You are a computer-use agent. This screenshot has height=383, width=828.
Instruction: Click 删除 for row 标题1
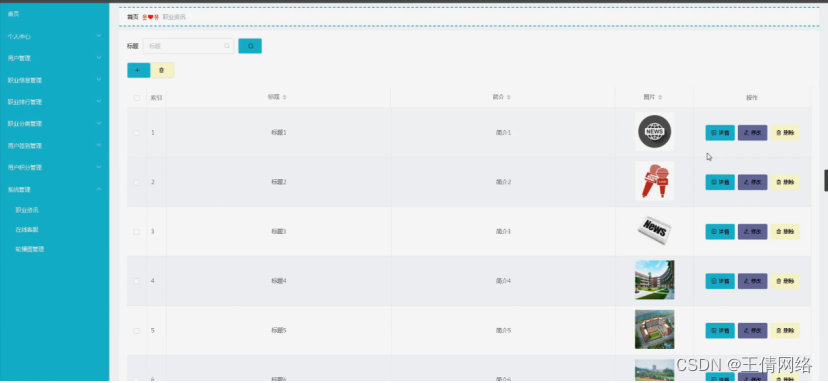click(785, 133)
